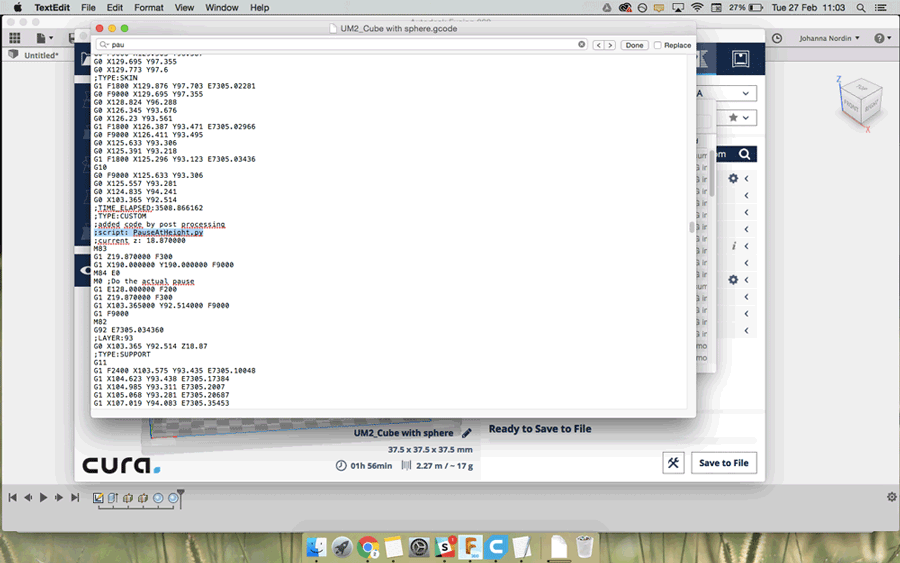Jump to the end of the Fusion timeline
Image resolution: width=900 pixels, height=563 pixels.
tap(75, 498)
